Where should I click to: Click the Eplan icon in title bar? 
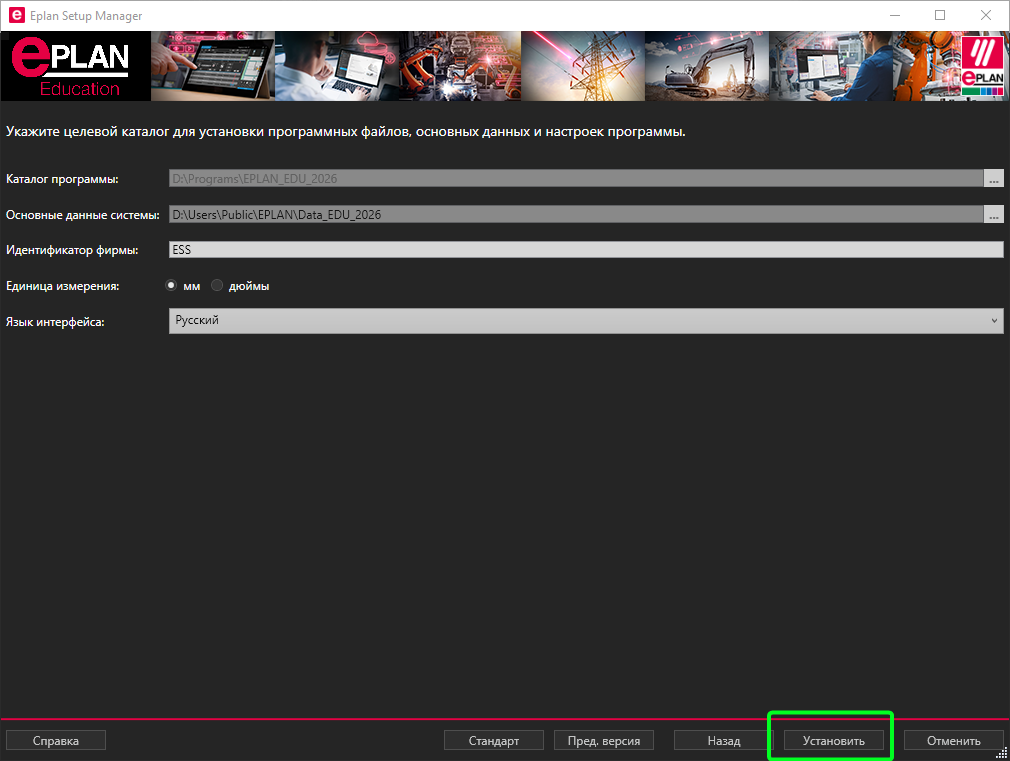tap(16, 15)
